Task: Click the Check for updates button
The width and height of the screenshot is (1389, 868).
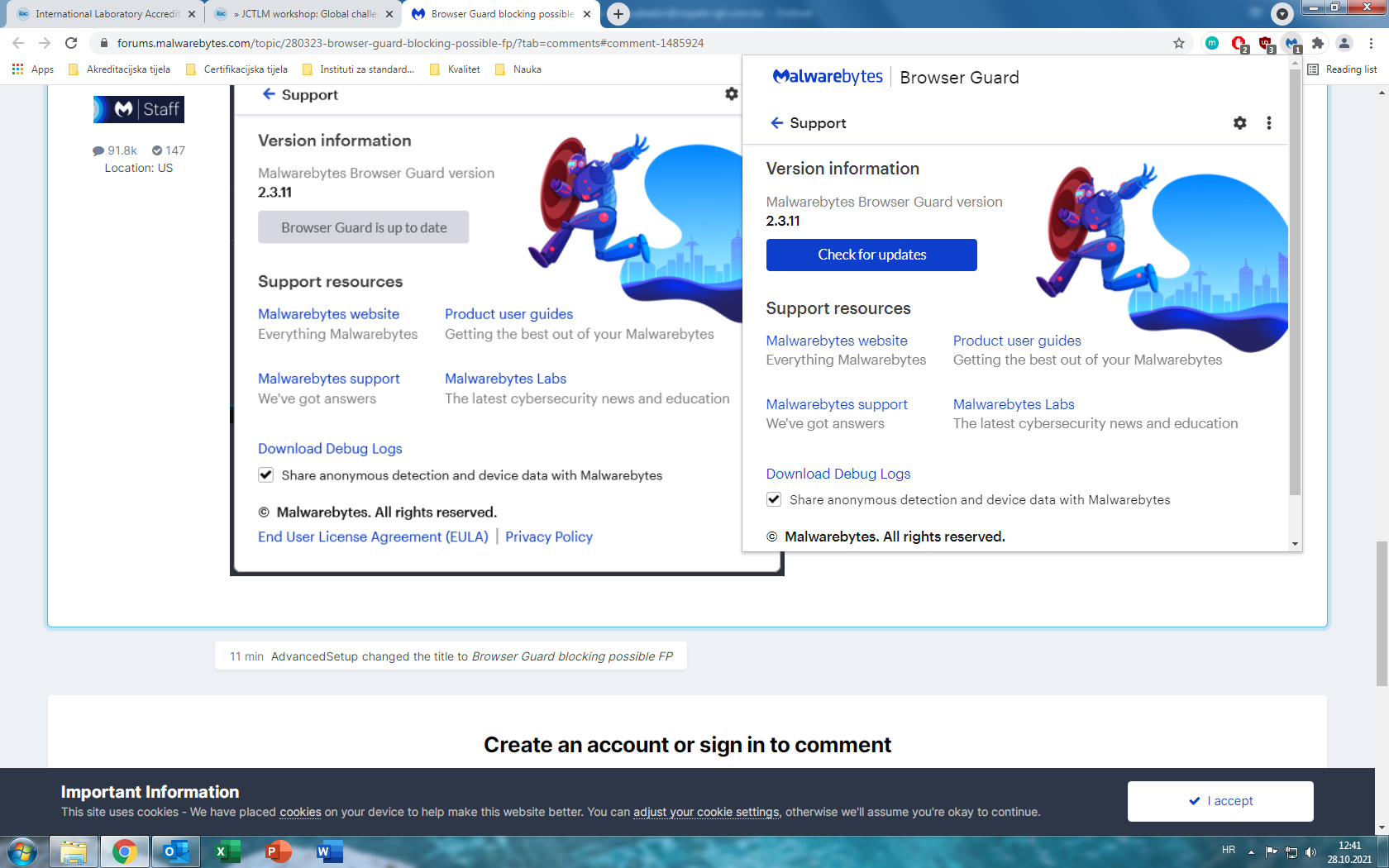Action: tap(871, 255)
